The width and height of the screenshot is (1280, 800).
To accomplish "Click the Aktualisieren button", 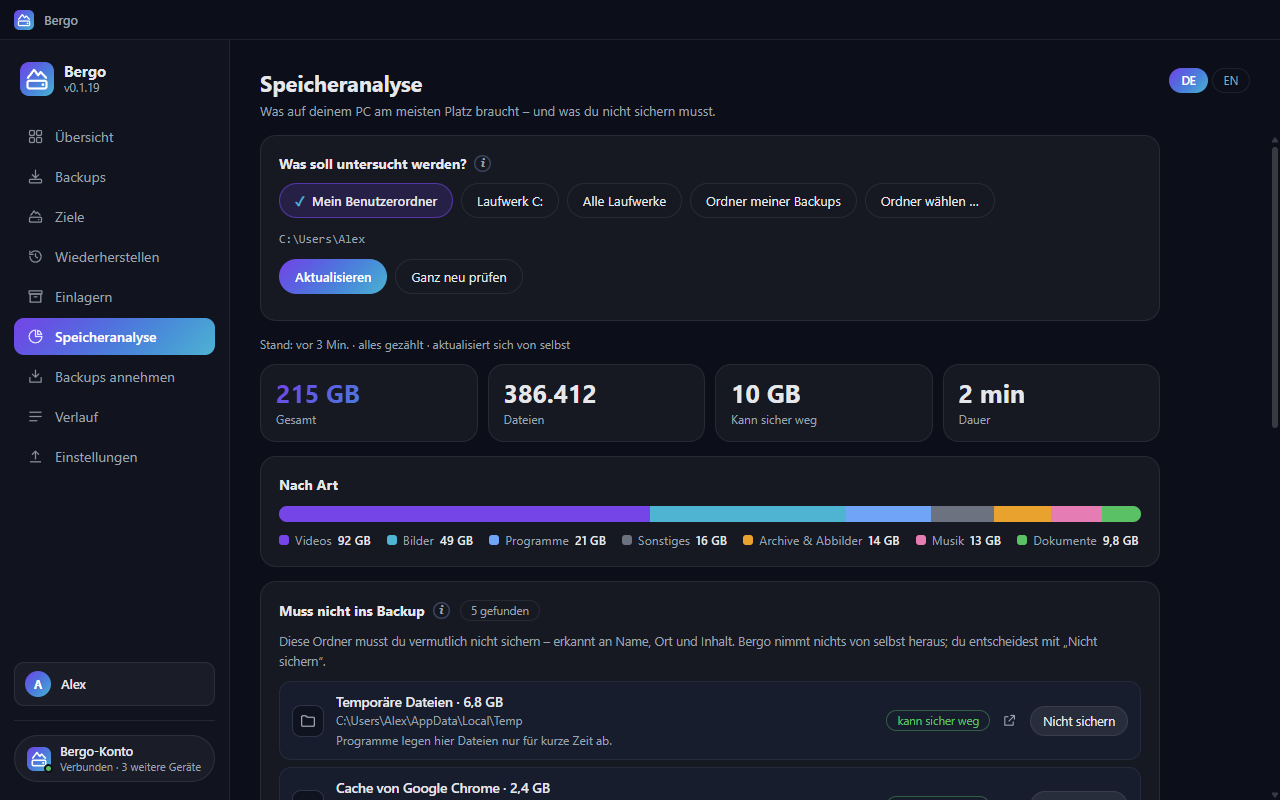I will point(333,277).
